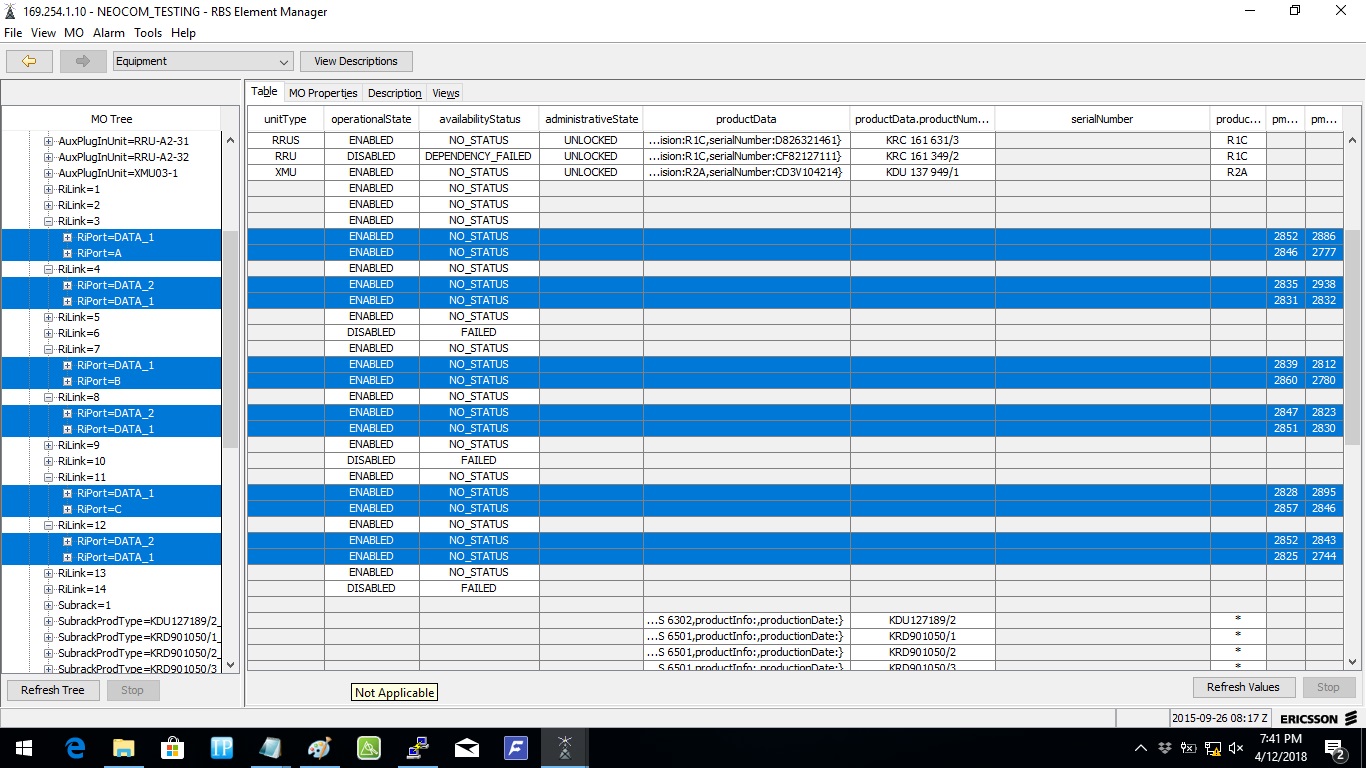
Task: Expand the RiLink=1 tree node
Action: pyautogui.click(x=48, y=189)
